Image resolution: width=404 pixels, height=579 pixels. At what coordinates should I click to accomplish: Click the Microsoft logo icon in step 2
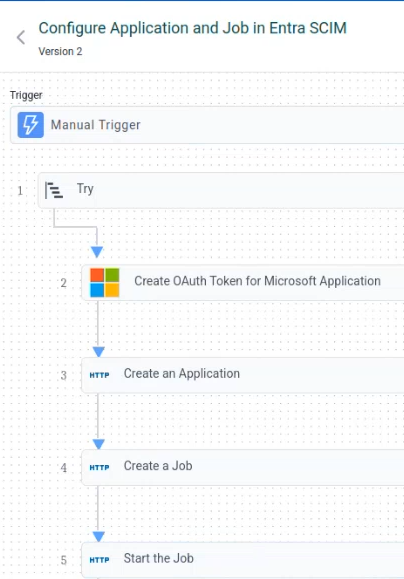pyautogui.click(x=105, y=282)
